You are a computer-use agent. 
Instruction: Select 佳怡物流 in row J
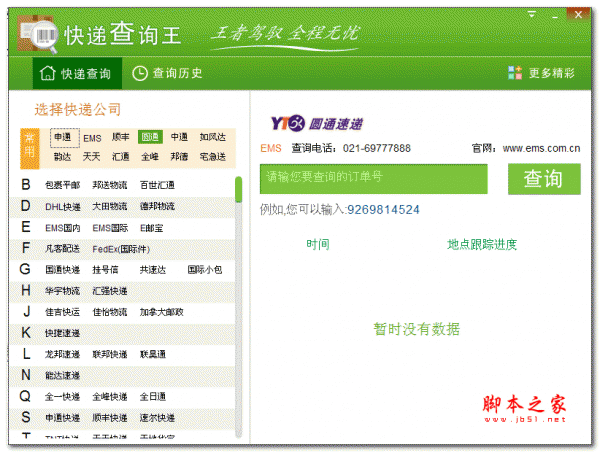(110, 312)
